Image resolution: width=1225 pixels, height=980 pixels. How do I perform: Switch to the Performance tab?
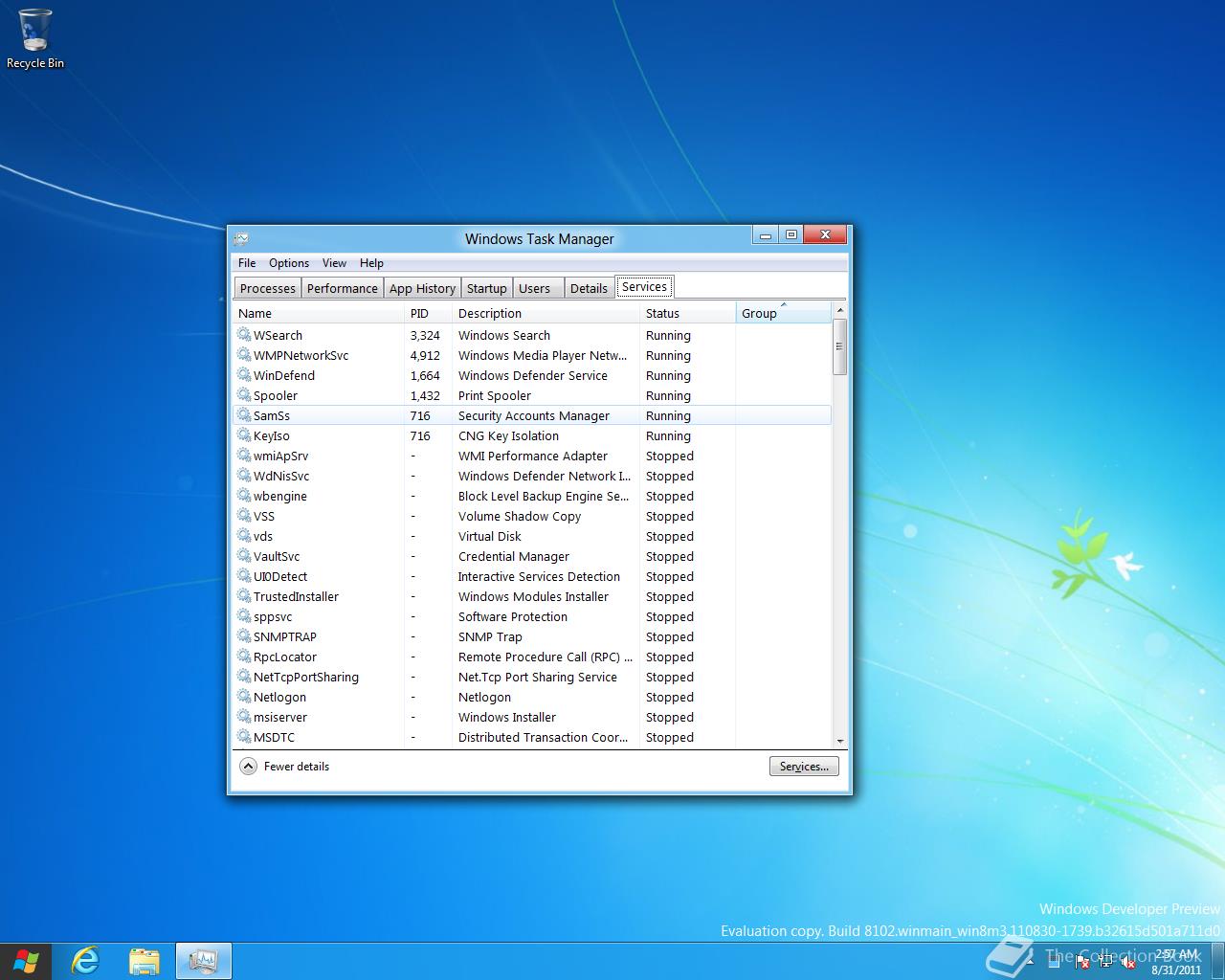click(x=342, y=288)
